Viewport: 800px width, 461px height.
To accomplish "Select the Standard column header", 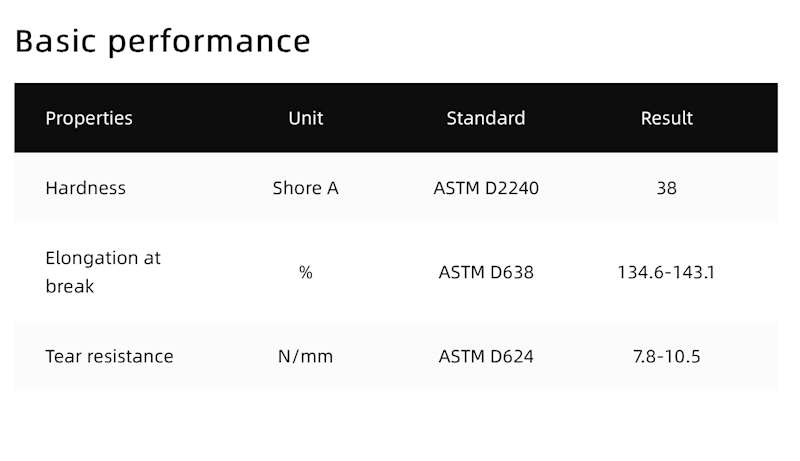I will point(486,118).
